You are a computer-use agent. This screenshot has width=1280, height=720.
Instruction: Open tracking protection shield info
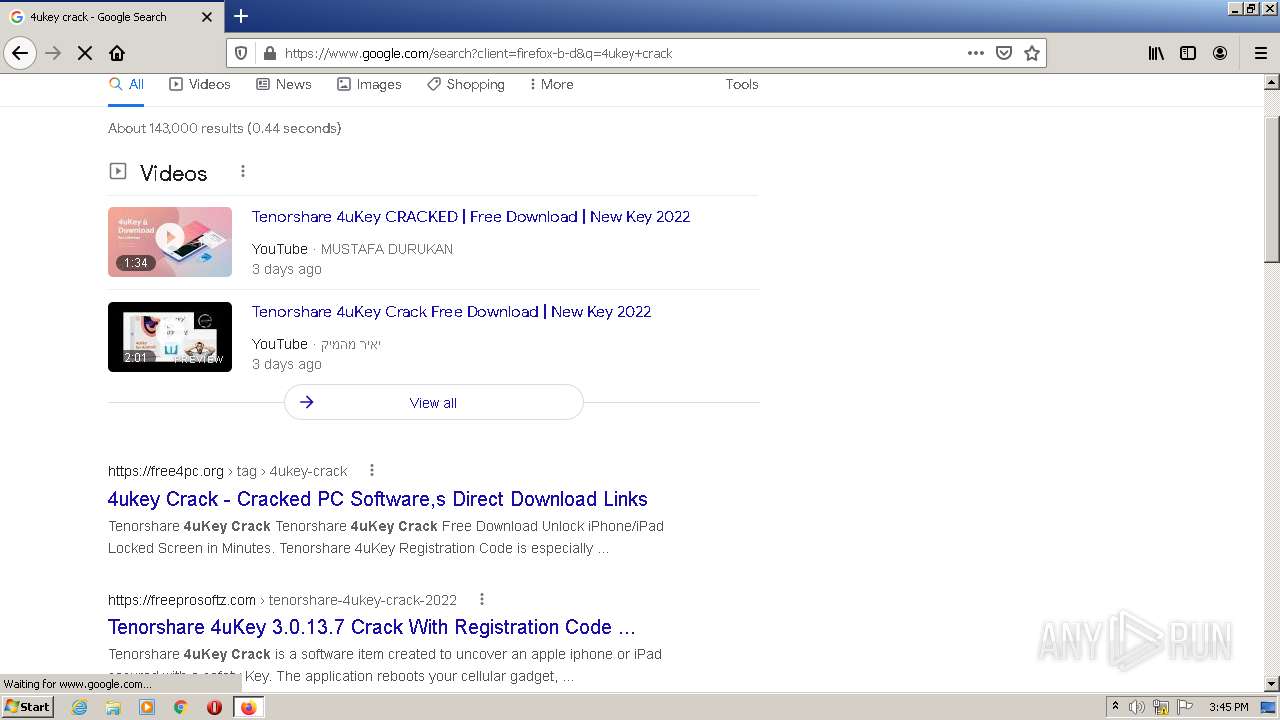(x=240, y=53)
